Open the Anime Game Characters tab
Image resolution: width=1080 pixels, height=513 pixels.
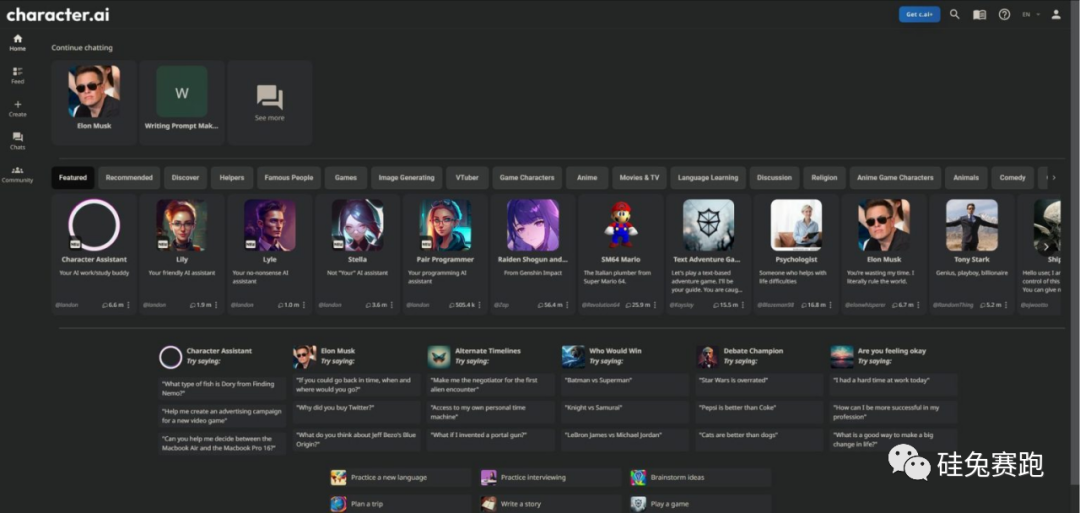895,178
